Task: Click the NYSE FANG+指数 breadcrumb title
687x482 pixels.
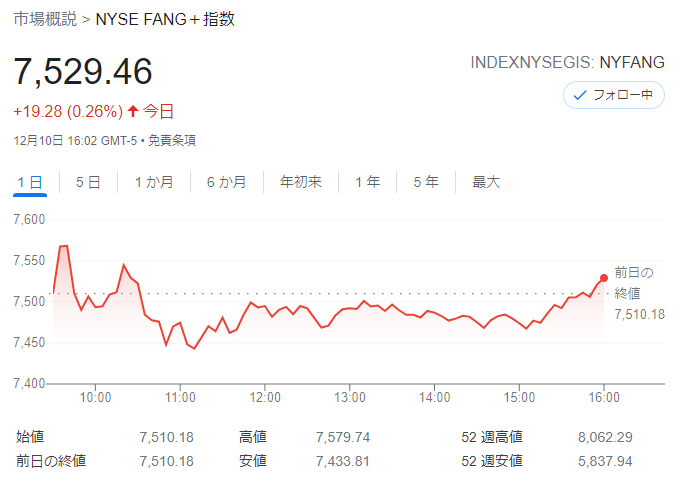Action: point(165,19)
